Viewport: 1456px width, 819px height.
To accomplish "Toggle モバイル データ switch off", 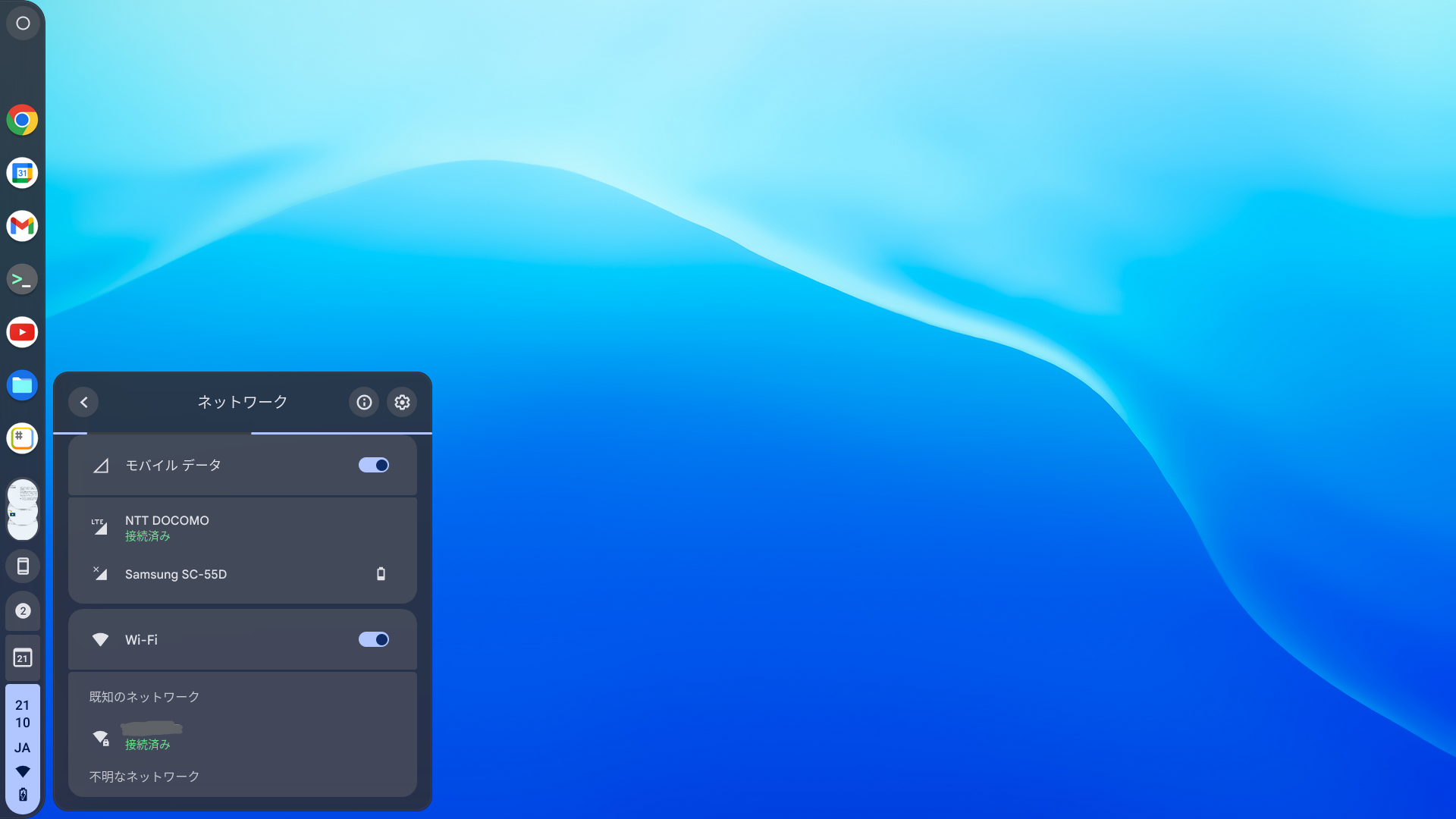I will point(374,465).
